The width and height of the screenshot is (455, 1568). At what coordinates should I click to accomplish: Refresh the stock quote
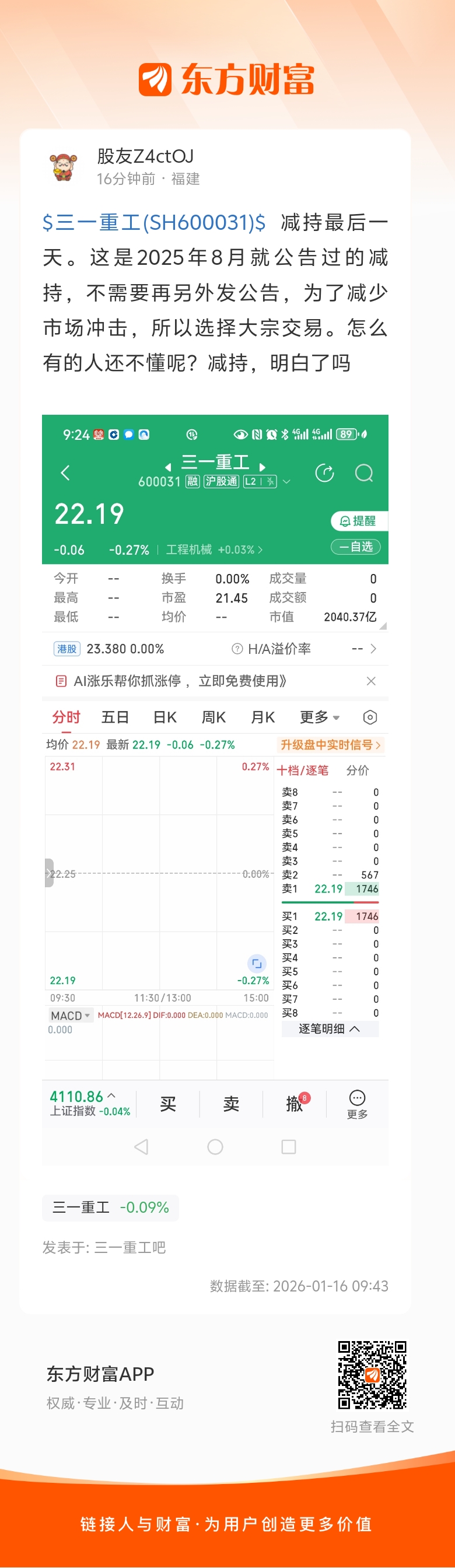[325, 473]
